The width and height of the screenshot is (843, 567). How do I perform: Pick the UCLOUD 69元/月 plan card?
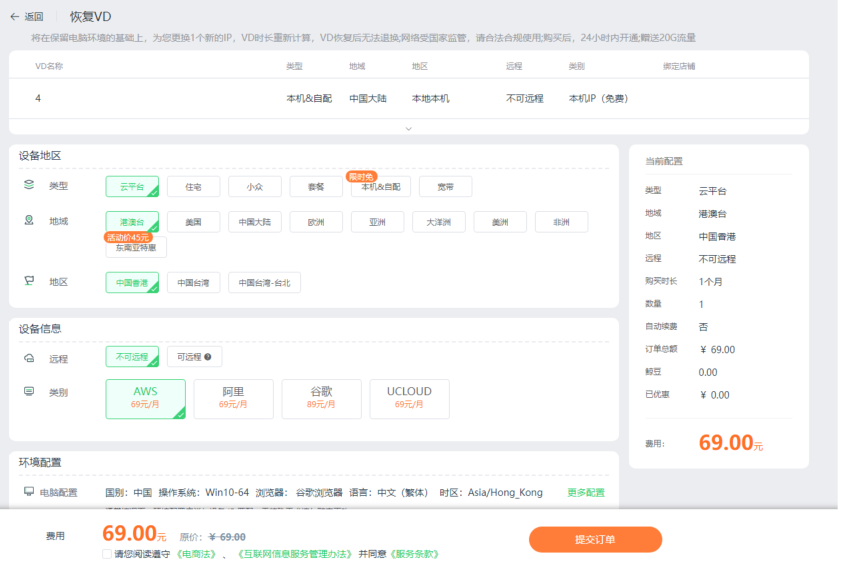[409, 399]
